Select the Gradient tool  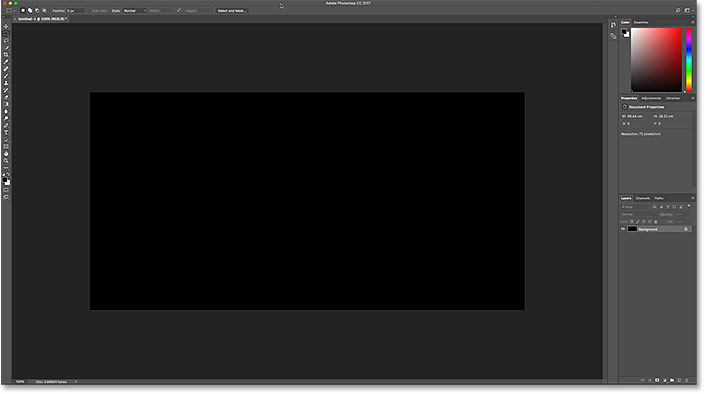6,104
